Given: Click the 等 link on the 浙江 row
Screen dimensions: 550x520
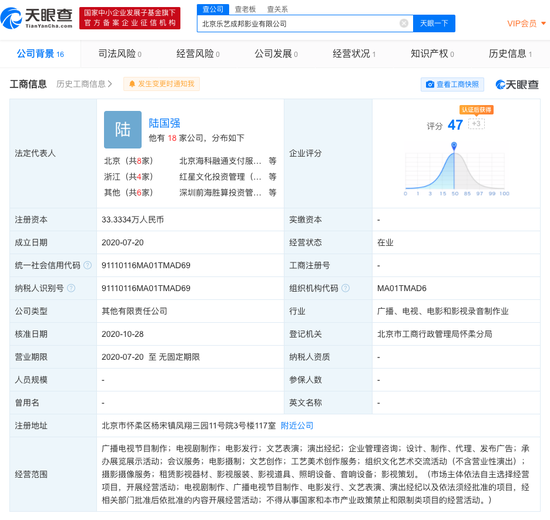Looking at the screenshot, I should (272, 177).
